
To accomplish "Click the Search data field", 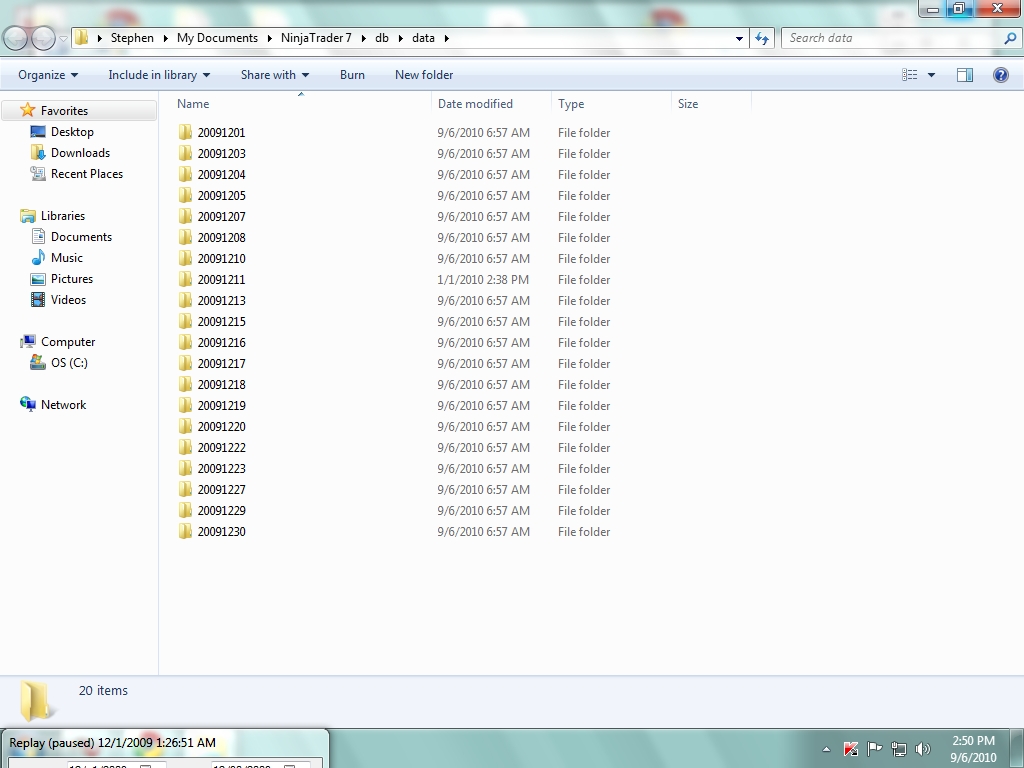I will click(891, 39).
